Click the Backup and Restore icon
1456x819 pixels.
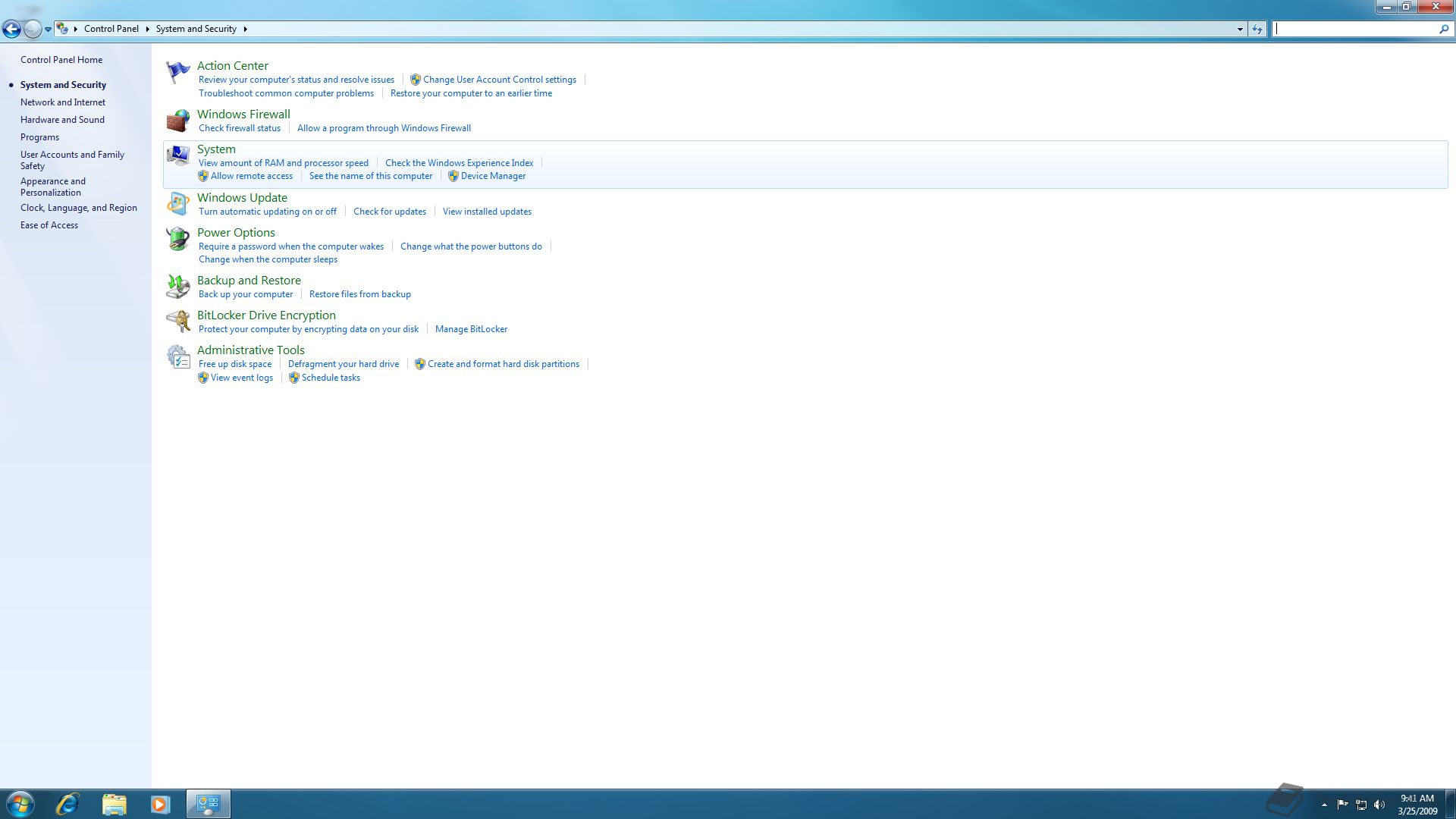coord(178,287)
